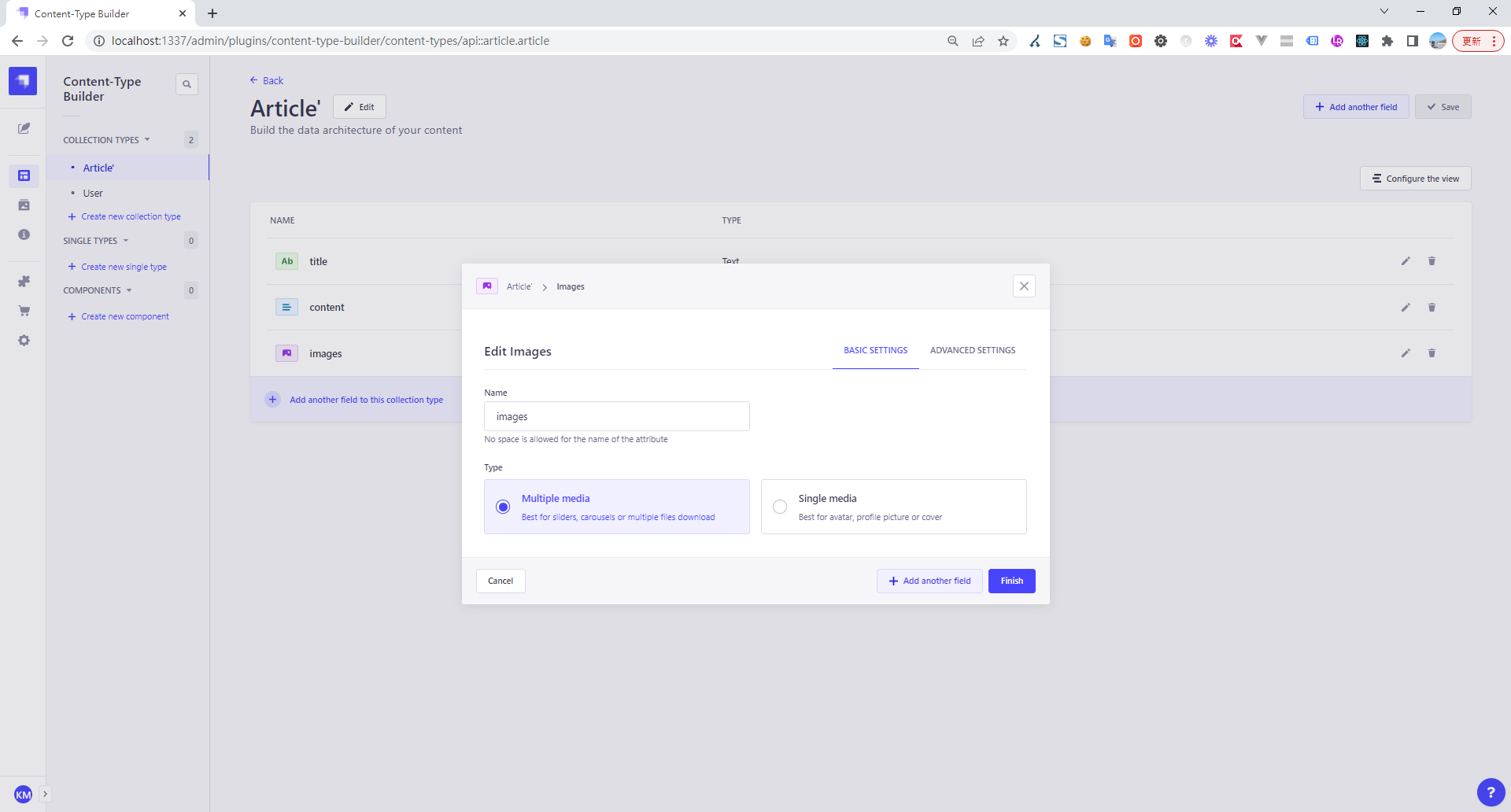The width and height of the screenshot is (1511, 812).
Task: Close the Edit Images dialog
Action: 1024,286
